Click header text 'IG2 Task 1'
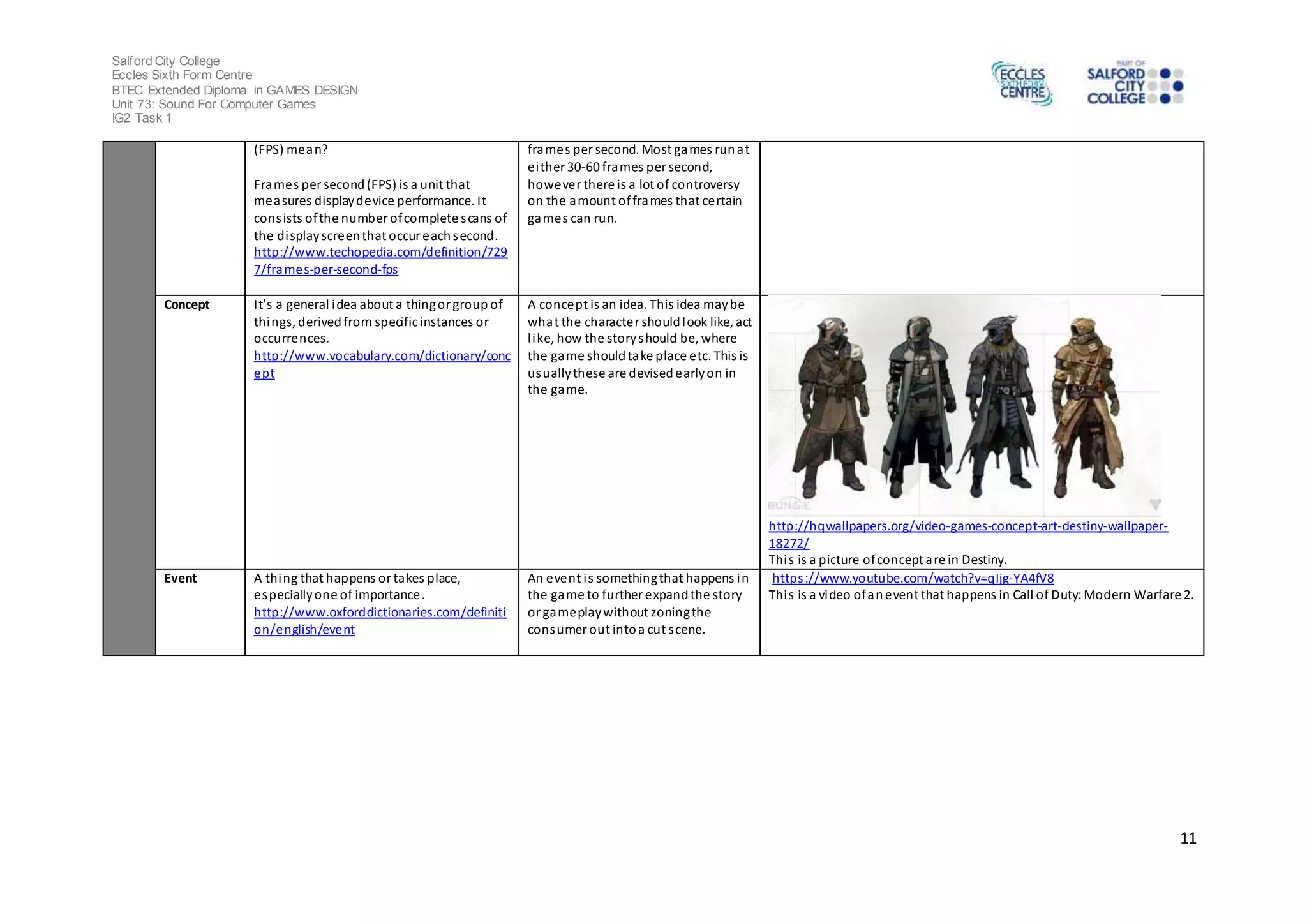 142,118
